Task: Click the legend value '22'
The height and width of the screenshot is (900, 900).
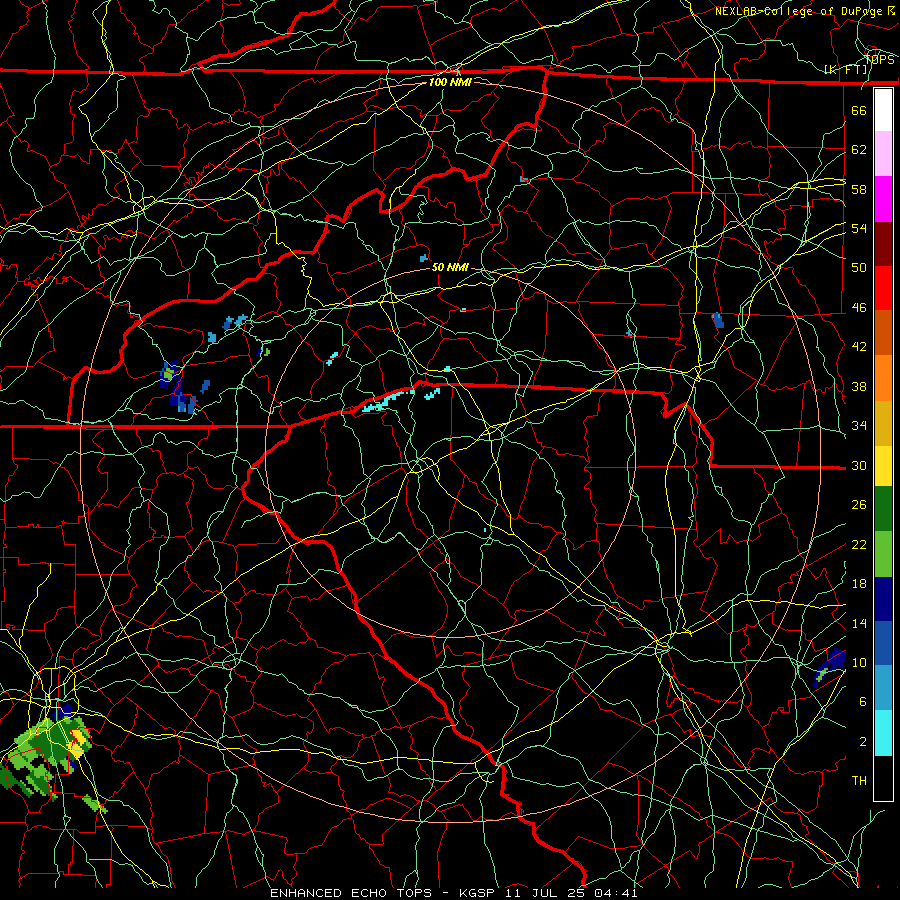Action: 859,544
